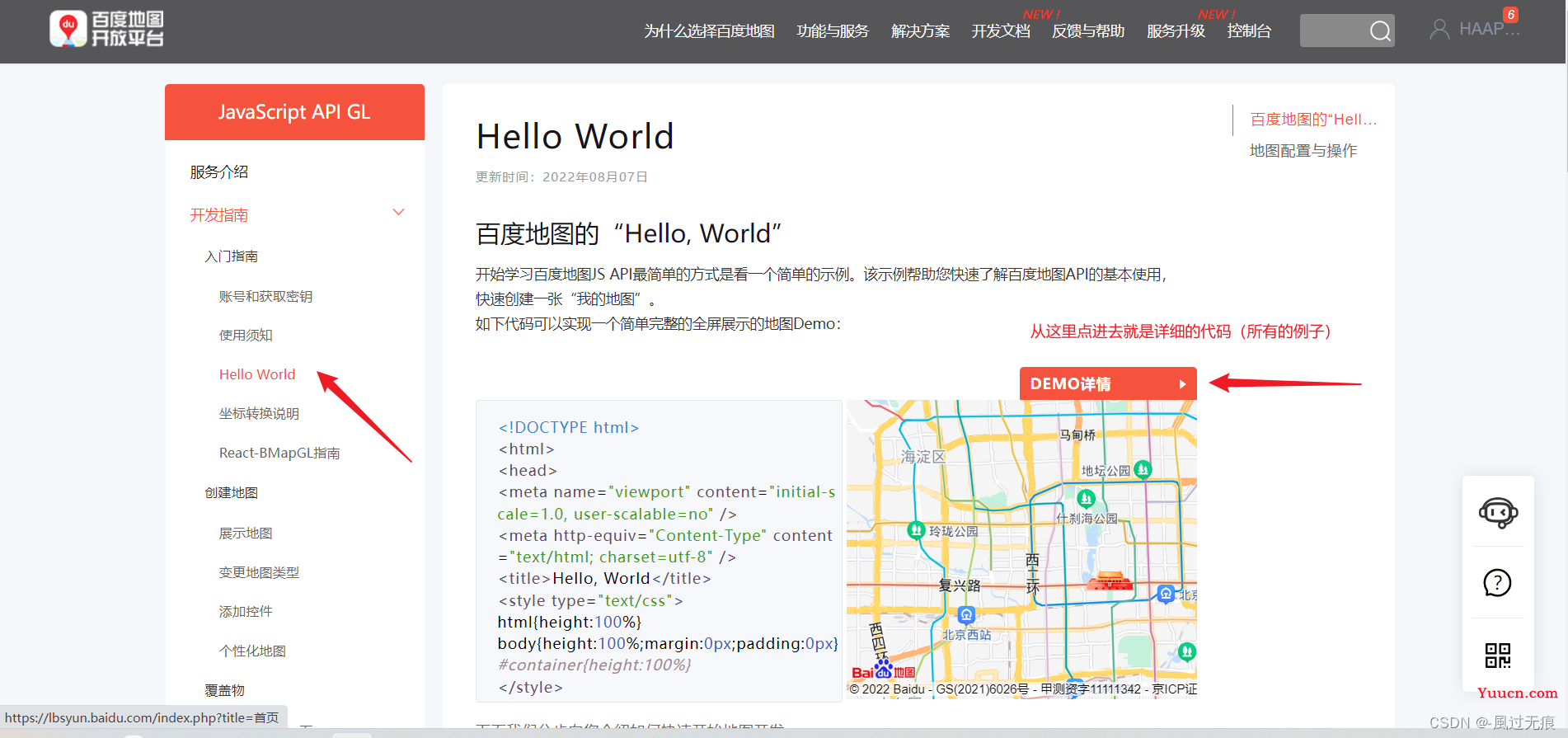This screenshot has height=738, width=1568.
Task: Click the arrow on DEMO详情 button
Action: tap(1182, 384)
